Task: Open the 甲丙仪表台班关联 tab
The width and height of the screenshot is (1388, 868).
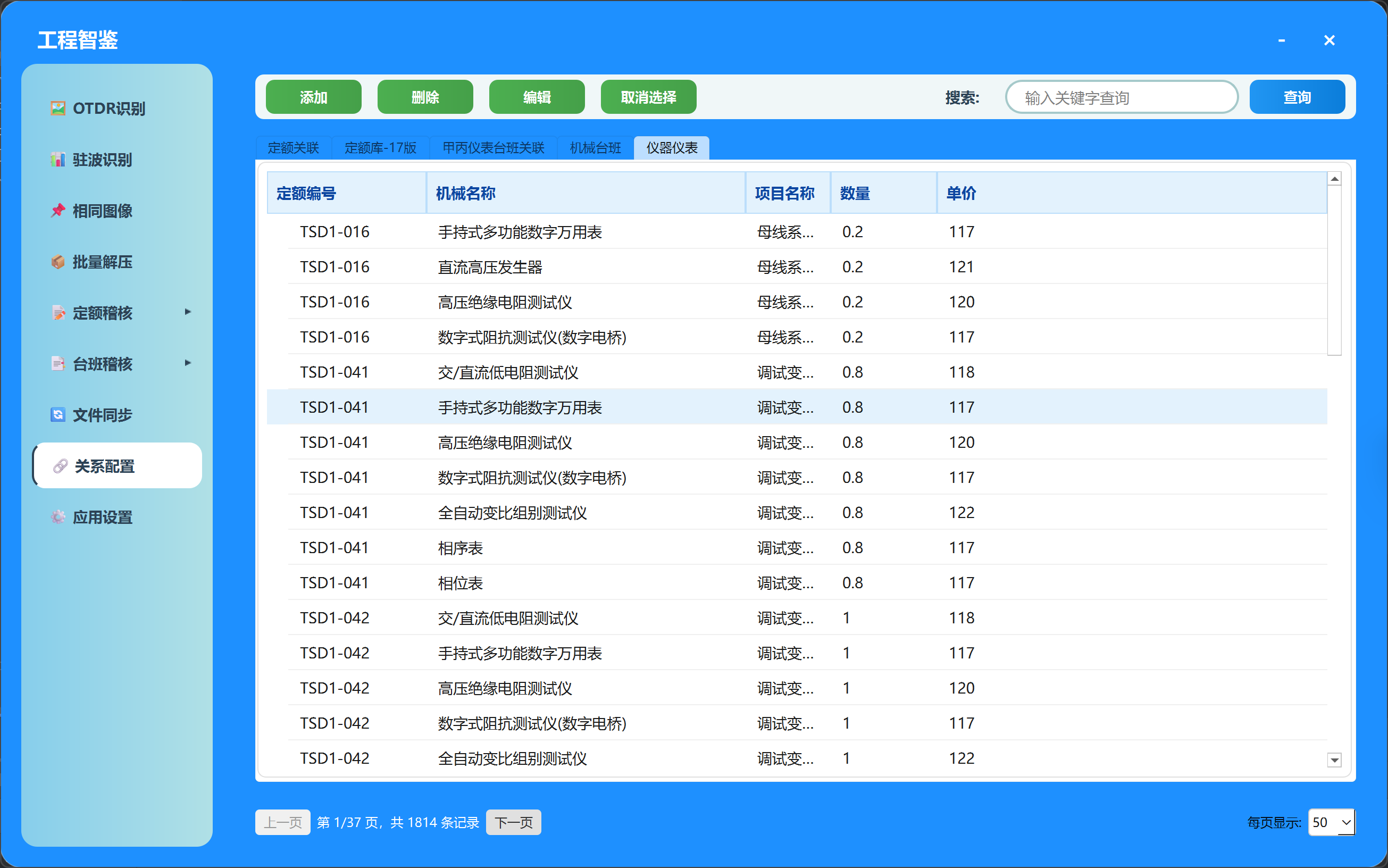Action: click(493, 148)
